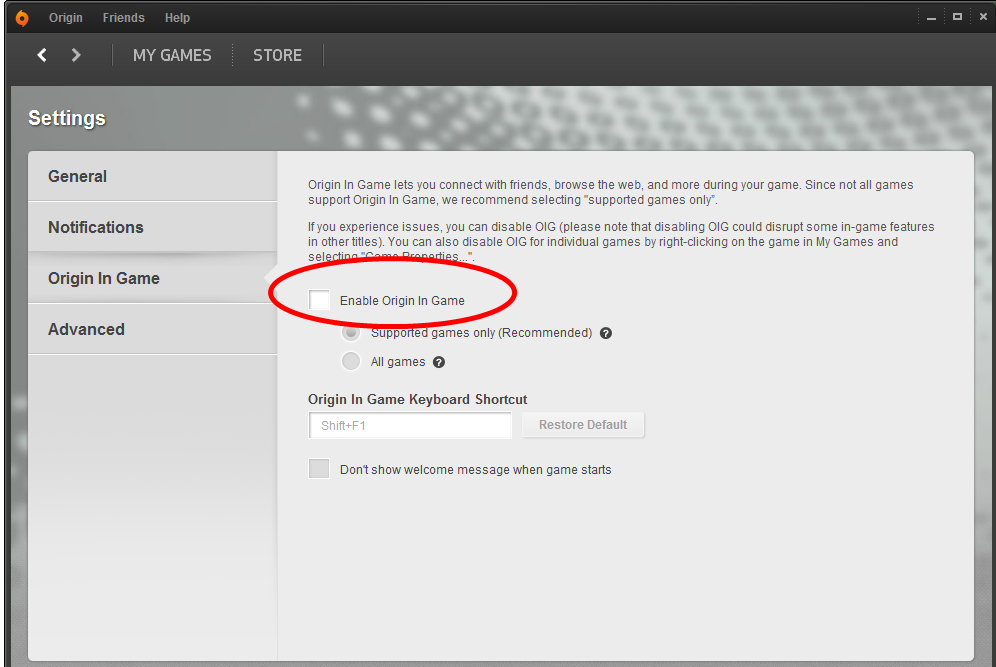Close the Origin window

pyautogui.click(x=983, y=17)
